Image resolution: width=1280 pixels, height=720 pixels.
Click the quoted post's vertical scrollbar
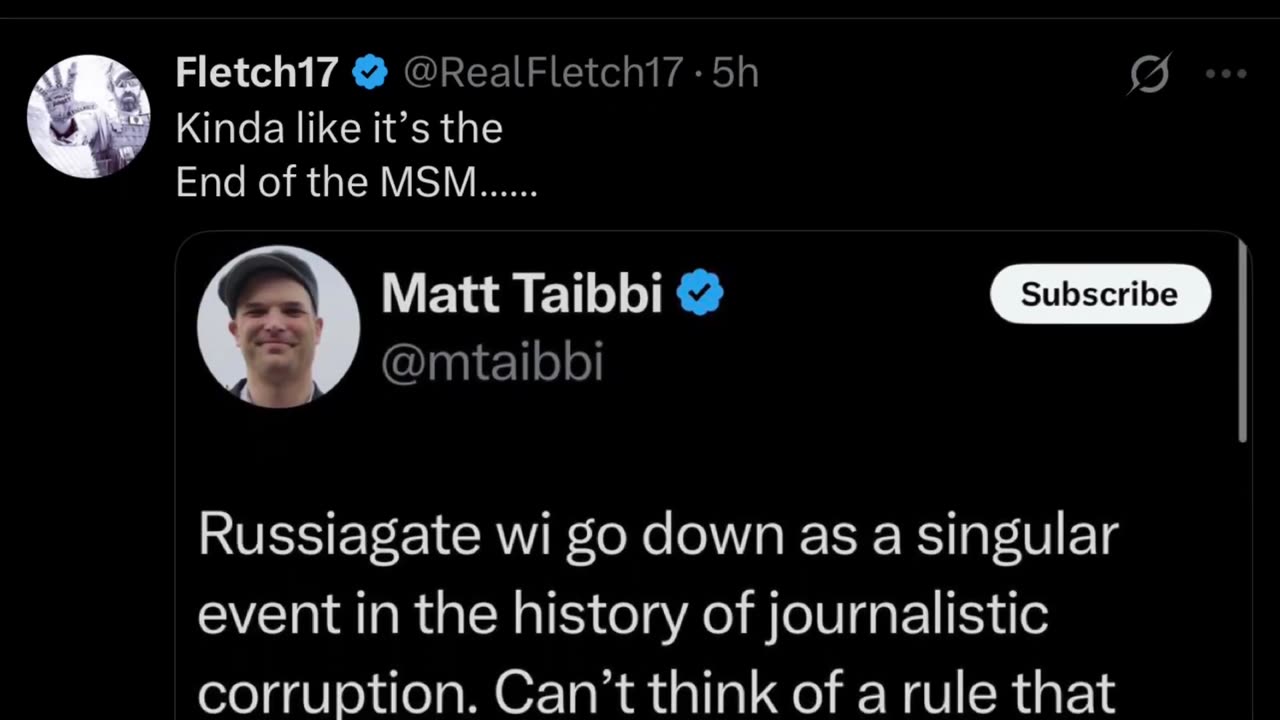tap(1243, 340)
